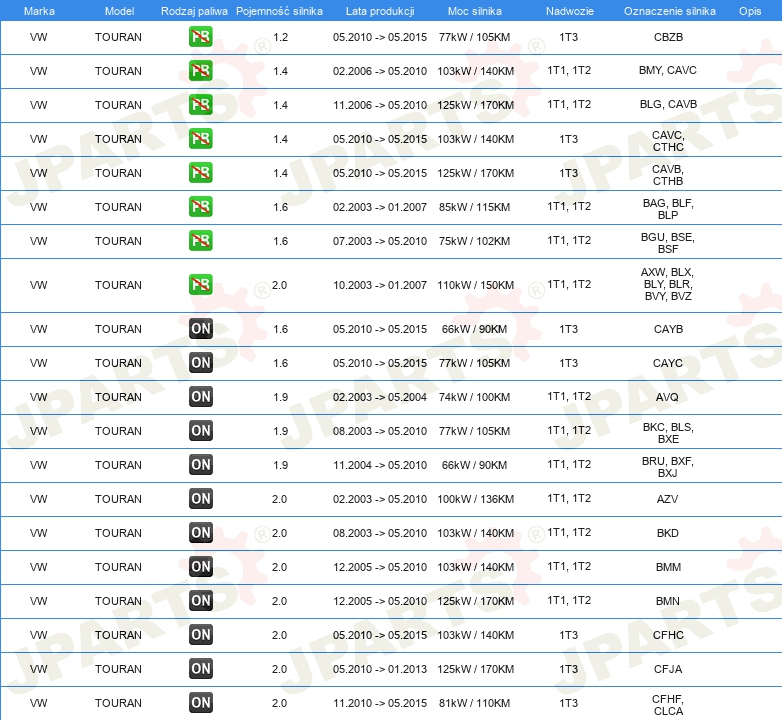
Task: Click the ON diesel icon in the BRU, BXF, BXJ row
Action: click(x=200, y=465)
